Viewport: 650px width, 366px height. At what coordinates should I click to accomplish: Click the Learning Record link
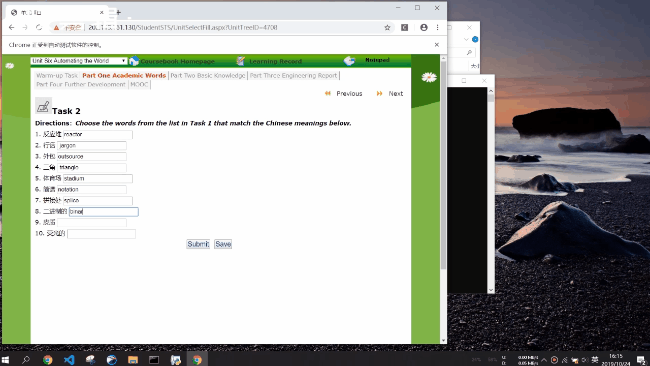pos(275,61)
